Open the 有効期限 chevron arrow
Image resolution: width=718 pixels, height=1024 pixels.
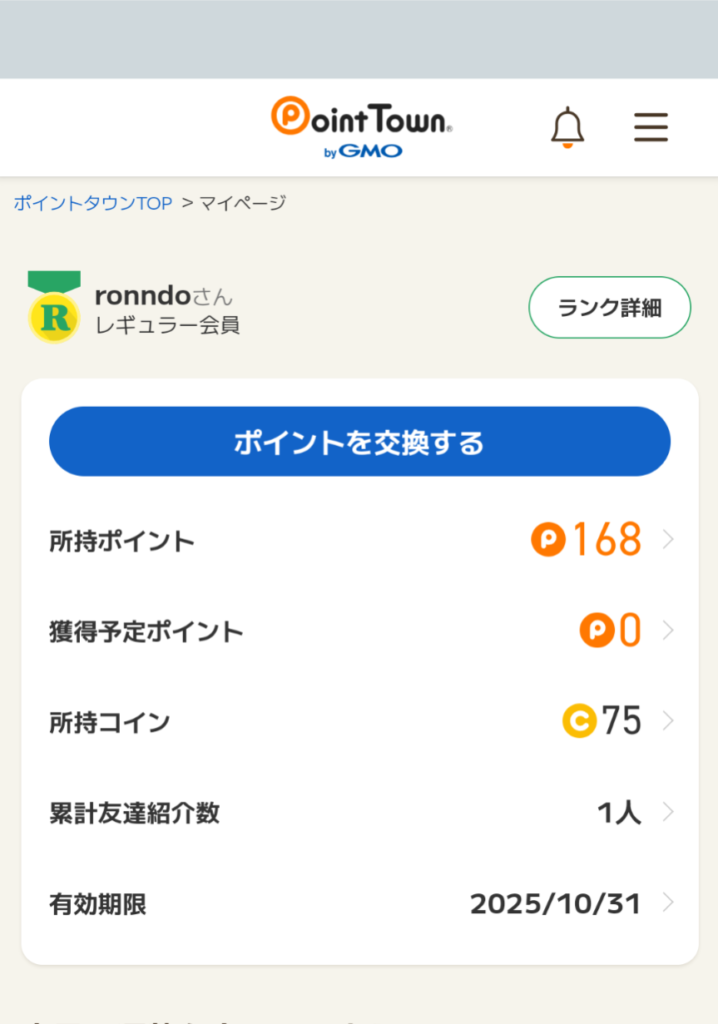(x=668, y=904)
